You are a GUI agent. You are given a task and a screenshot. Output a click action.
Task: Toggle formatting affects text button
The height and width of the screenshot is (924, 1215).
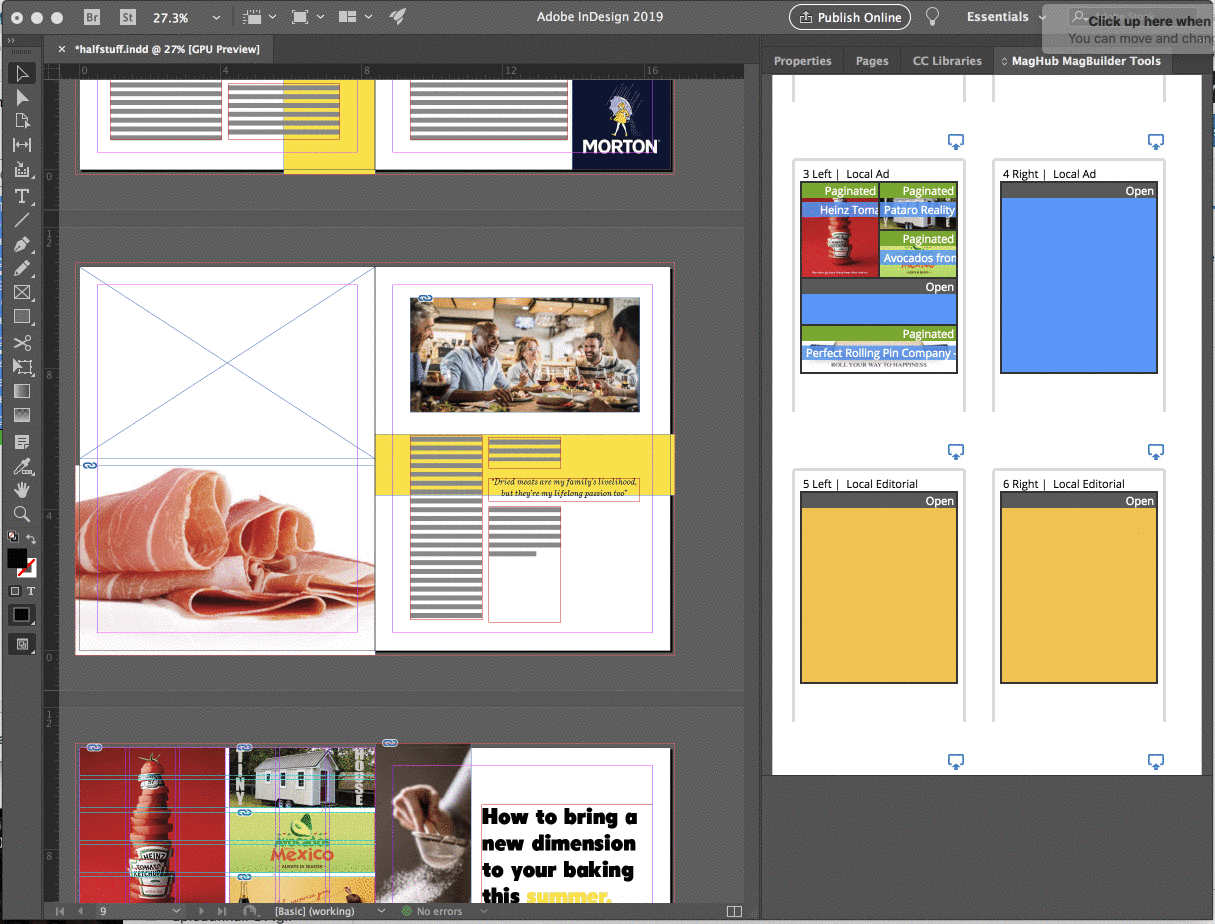(x=31, y=591)
